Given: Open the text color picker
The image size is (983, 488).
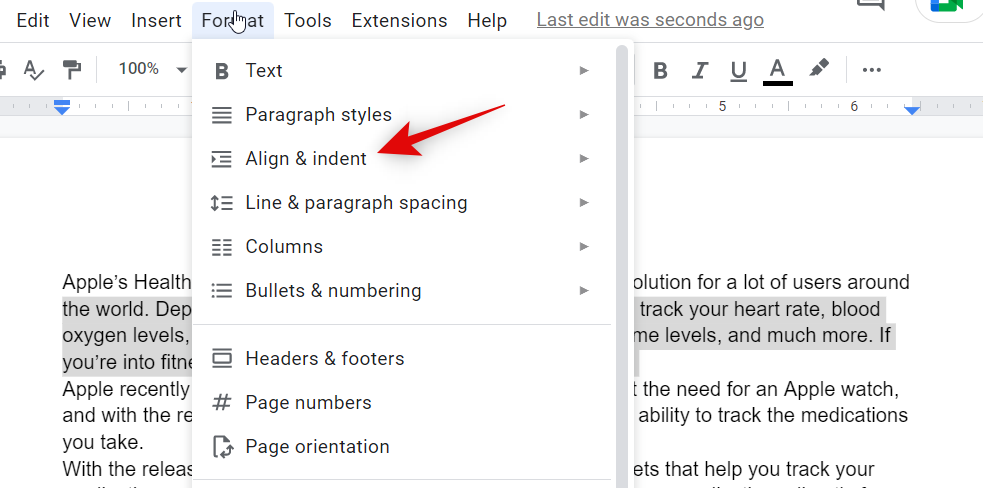Looking at the screenshot, I should [778, 70].
